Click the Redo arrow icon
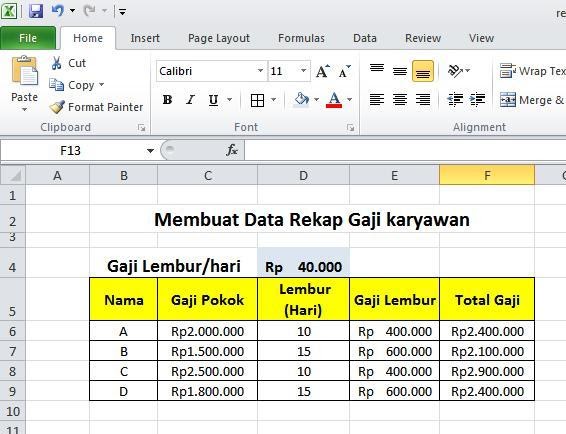 (x=89, y=11)
